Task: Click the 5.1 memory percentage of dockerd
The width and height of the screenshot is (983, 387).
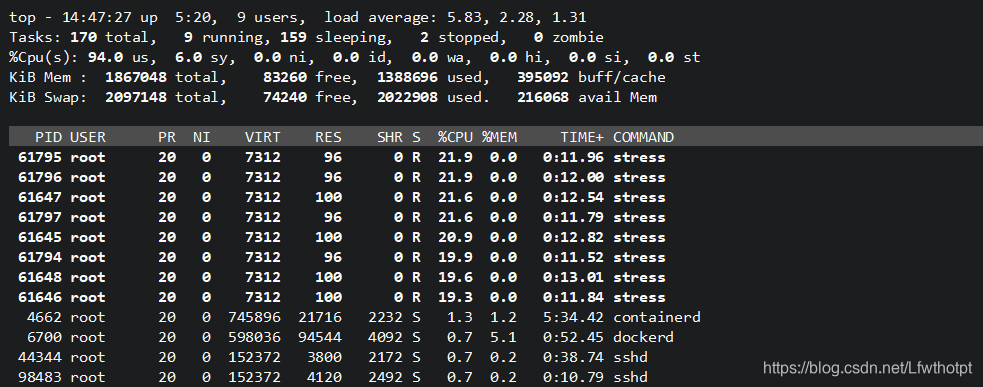Action: pos(503,337)
